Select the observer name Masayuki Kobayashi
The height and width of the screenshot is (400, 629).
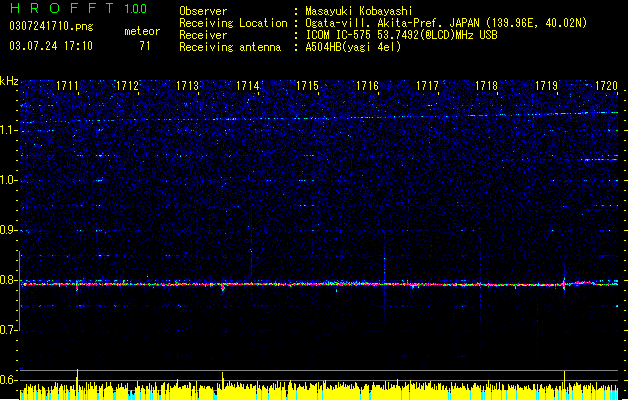click(x=359, y=11)
